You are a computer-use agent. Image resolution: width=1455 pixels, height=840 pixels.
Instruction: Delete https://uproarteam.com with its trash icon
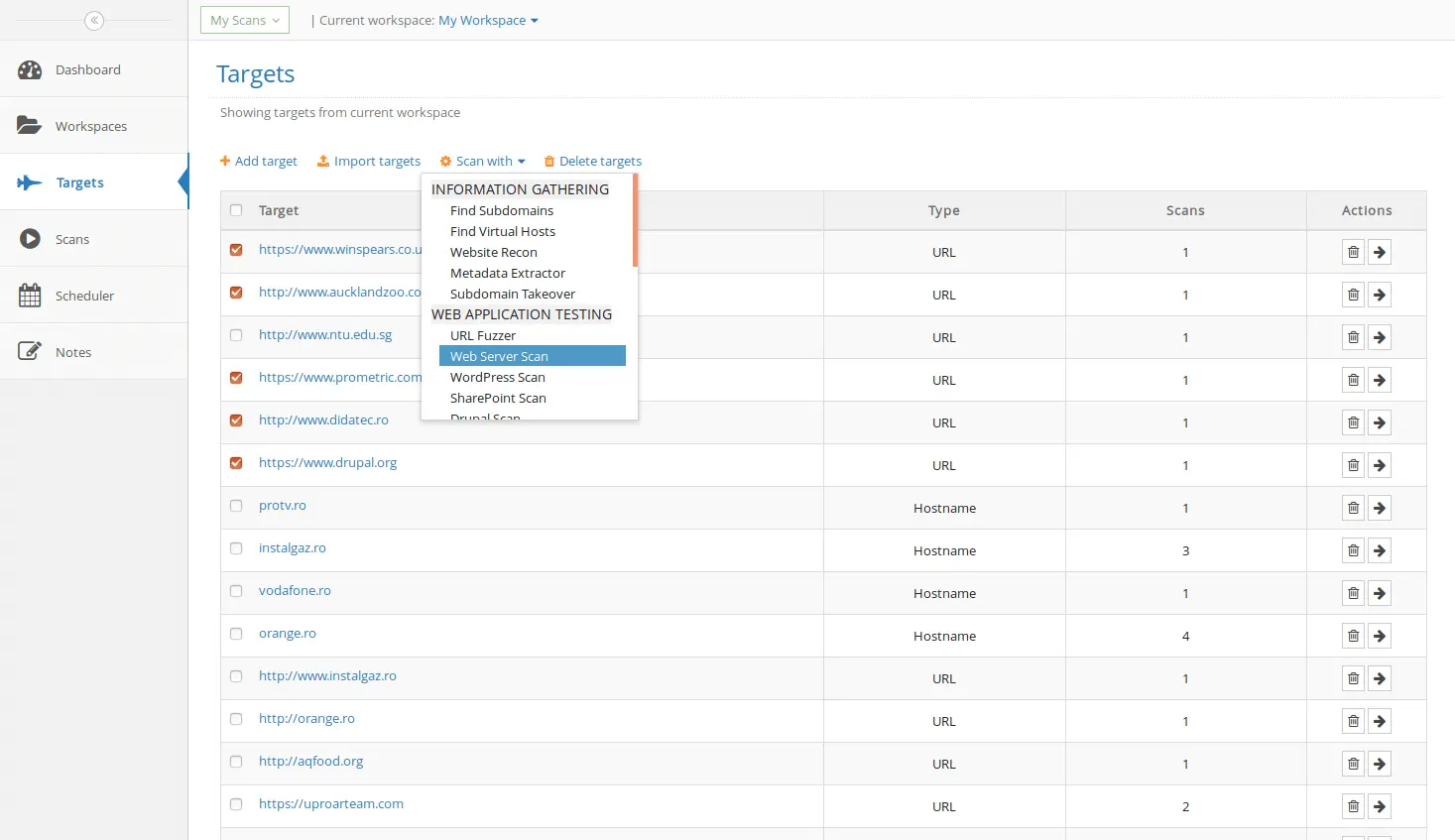(1353, 805)
